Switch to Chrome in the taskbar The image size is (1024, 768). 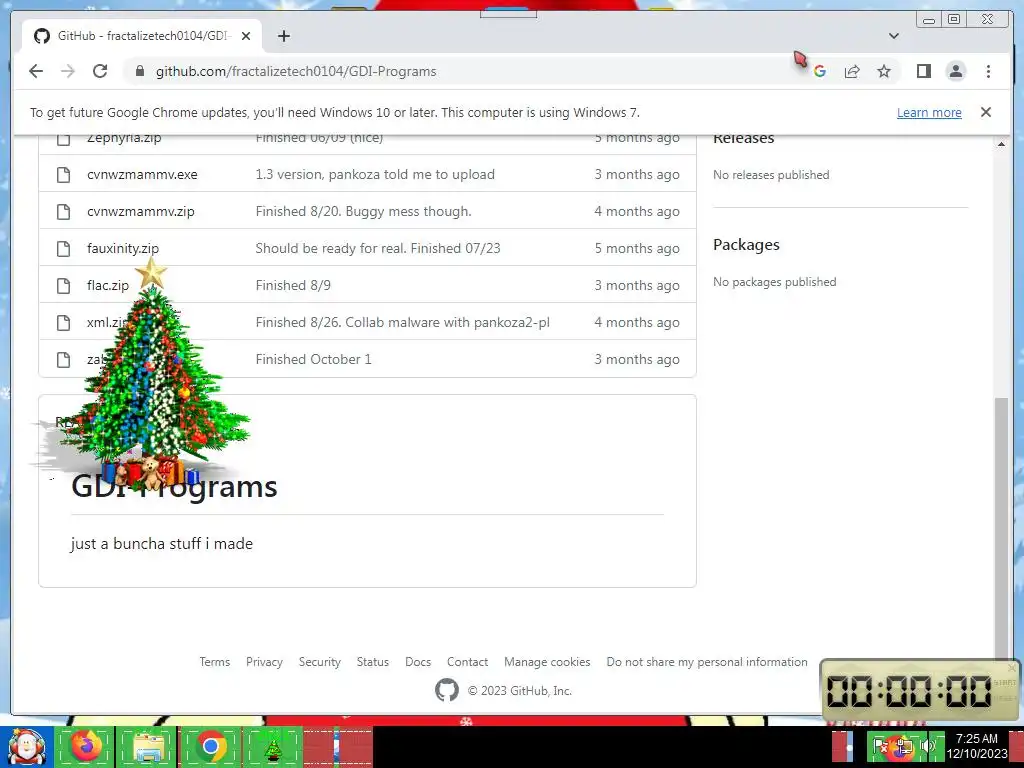[210, 746]
